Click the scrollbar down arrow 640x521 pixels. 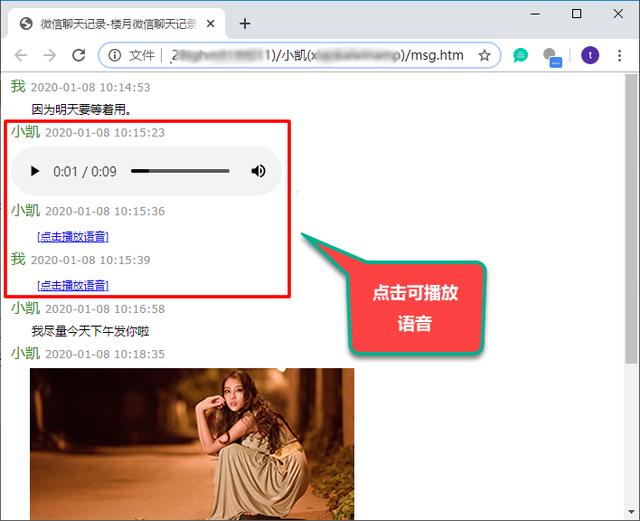coord(631,512)
